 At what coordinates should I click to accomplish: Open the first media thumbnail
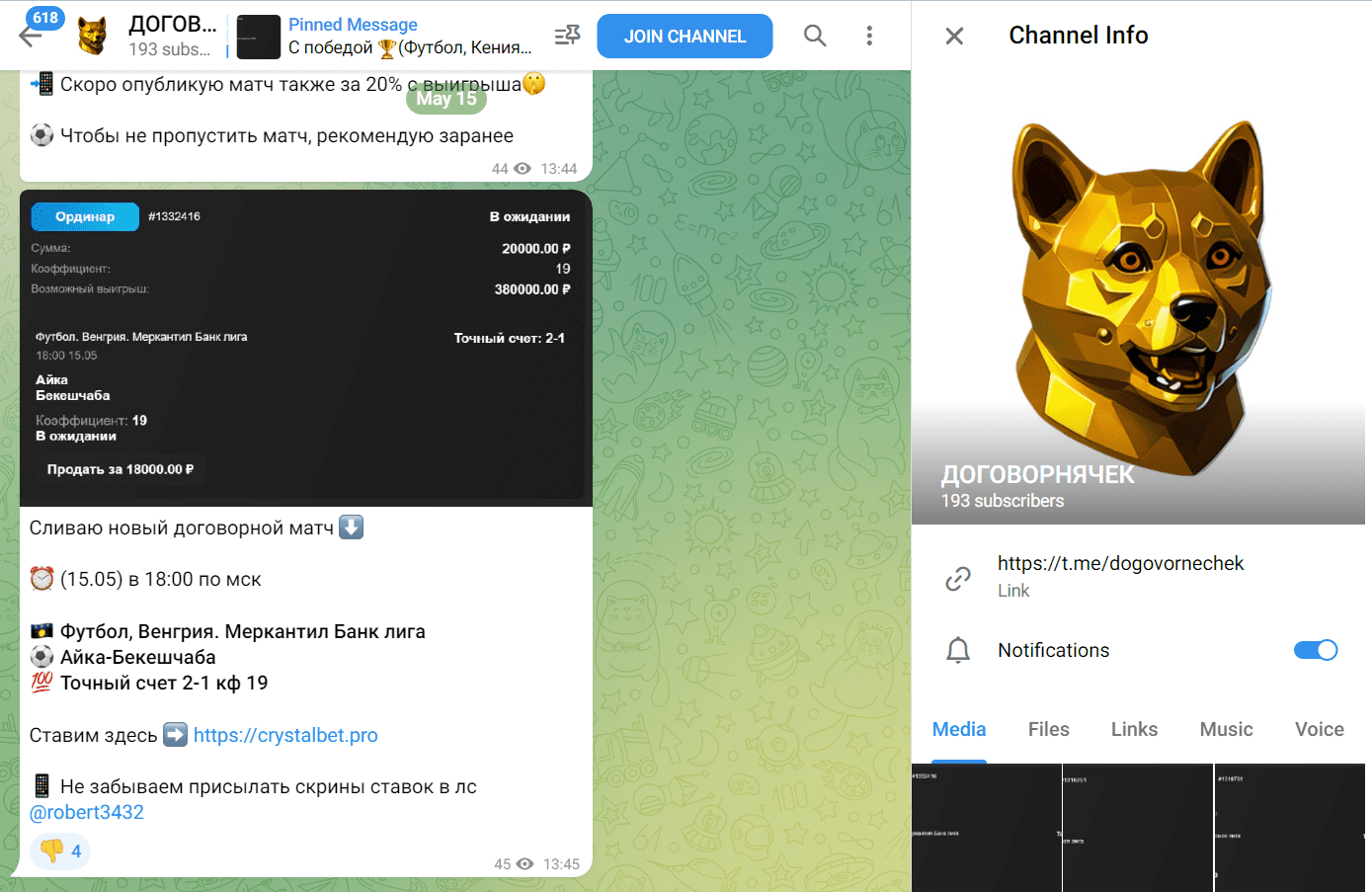tap(986, 828)
